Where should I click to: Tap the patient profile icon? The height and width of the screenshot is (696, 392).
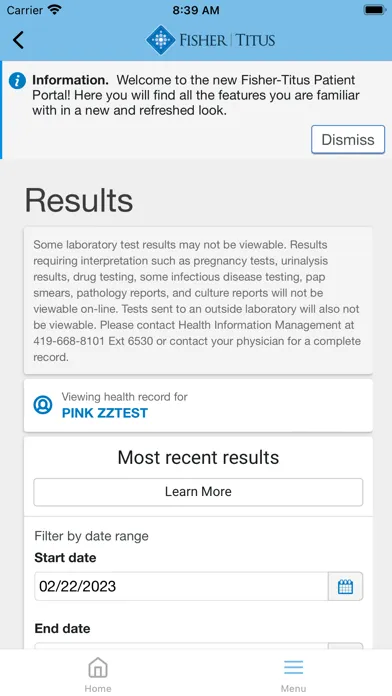43,405
